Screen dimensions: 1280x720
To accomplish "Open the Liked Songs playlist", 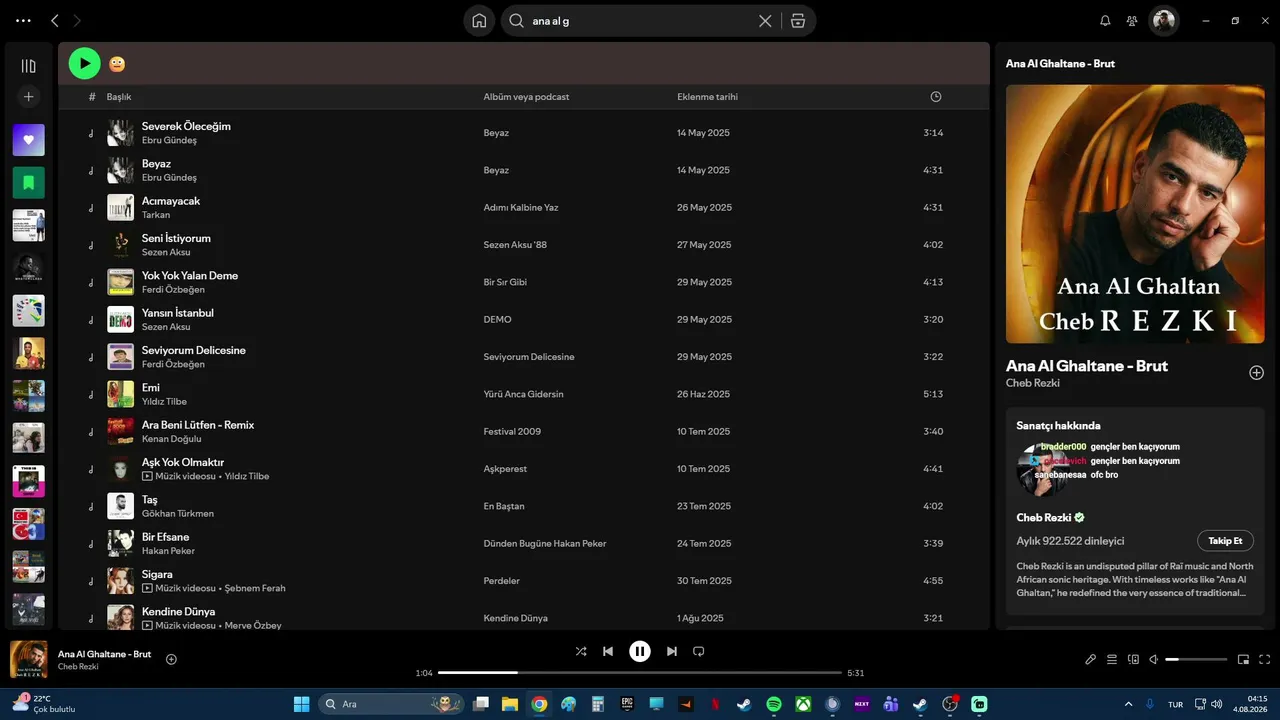I will (x=28, y=140).
